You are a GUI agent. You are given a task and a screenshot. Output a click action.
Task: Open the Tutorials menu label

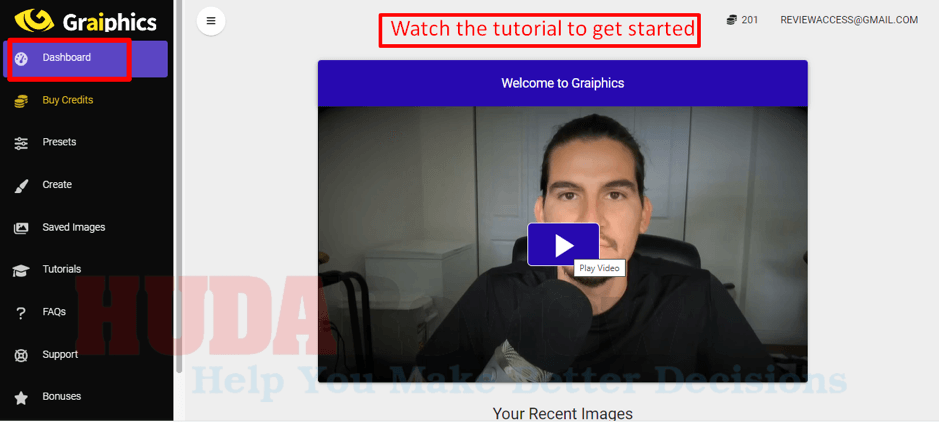click(62, 269)
